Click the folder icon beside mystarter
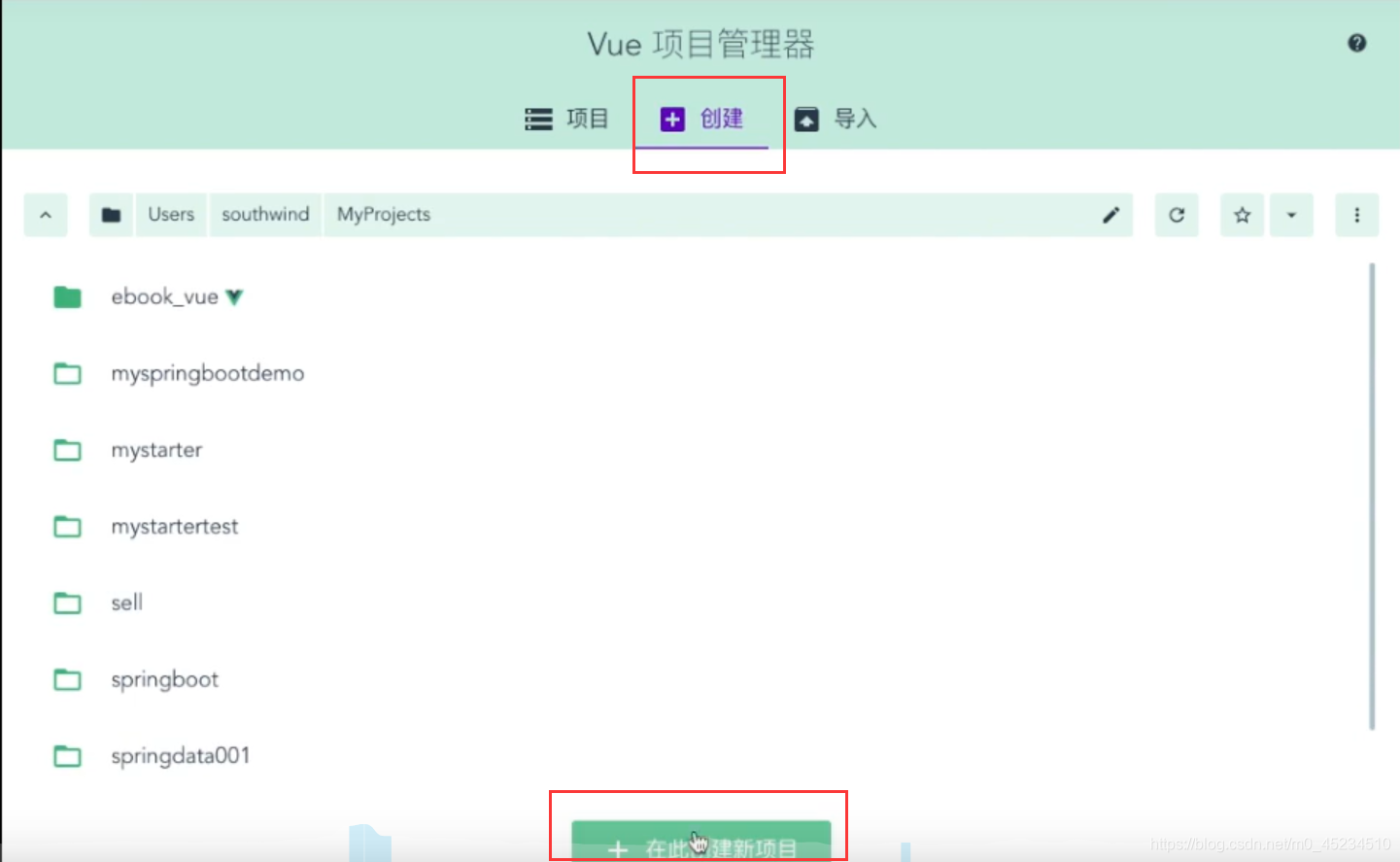Image resolution: width=1400 pixels, height=862 pixels. tap(67, 450)
